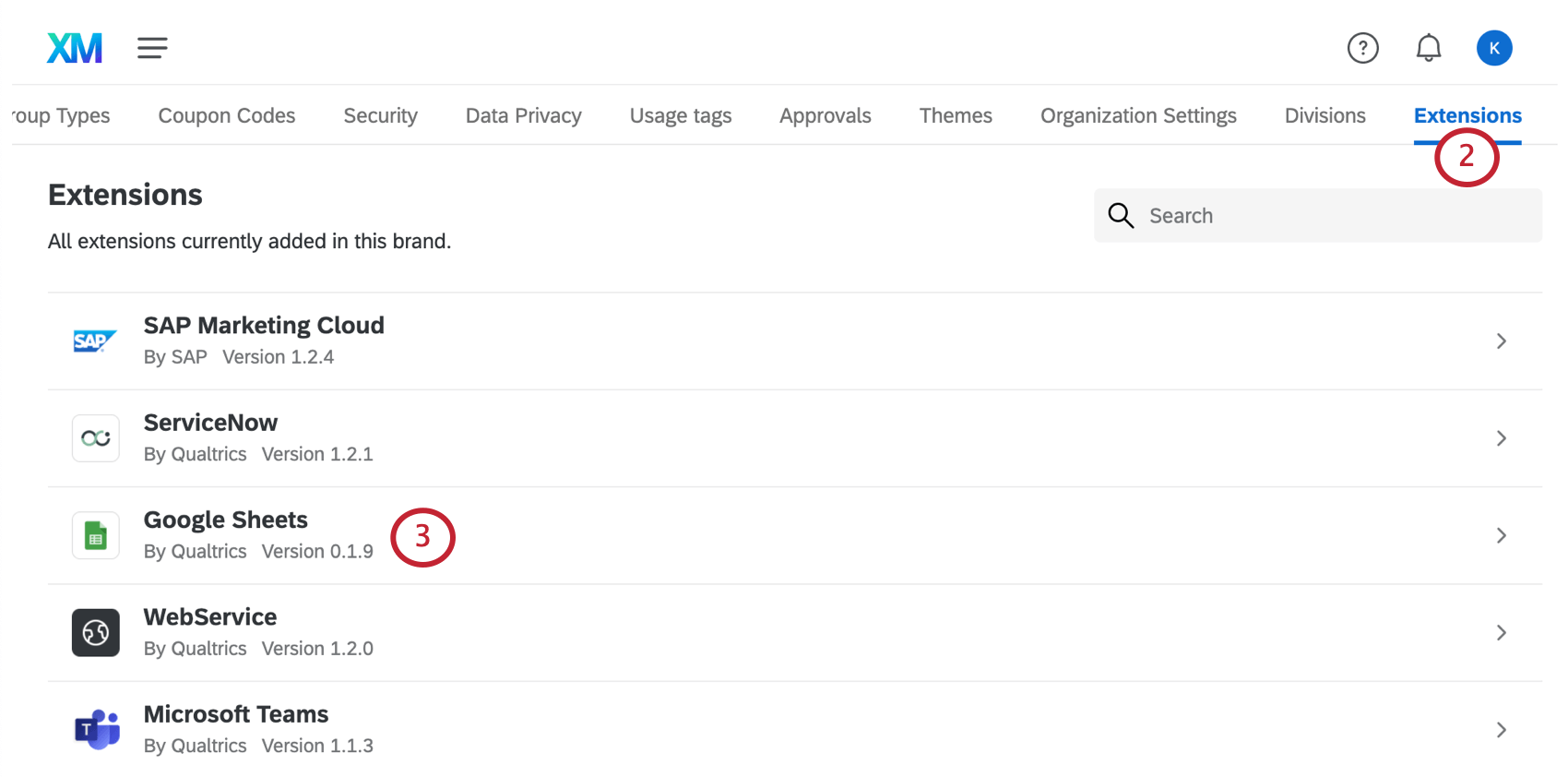The width and height of the screenshot is (1568, 777).
Task: Open the Organization Settings tab
Action: coord(1138,115)
